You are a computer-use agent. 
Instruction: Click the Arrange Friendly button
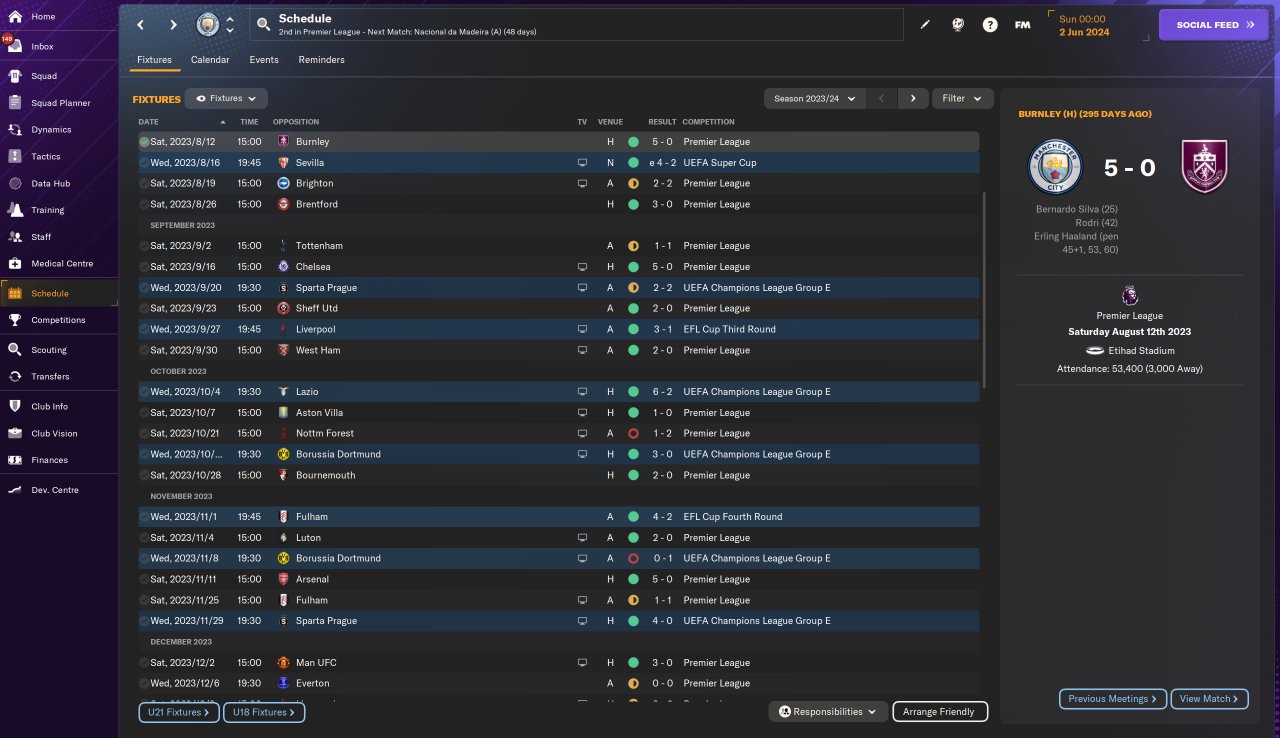(x=939, y=712)
